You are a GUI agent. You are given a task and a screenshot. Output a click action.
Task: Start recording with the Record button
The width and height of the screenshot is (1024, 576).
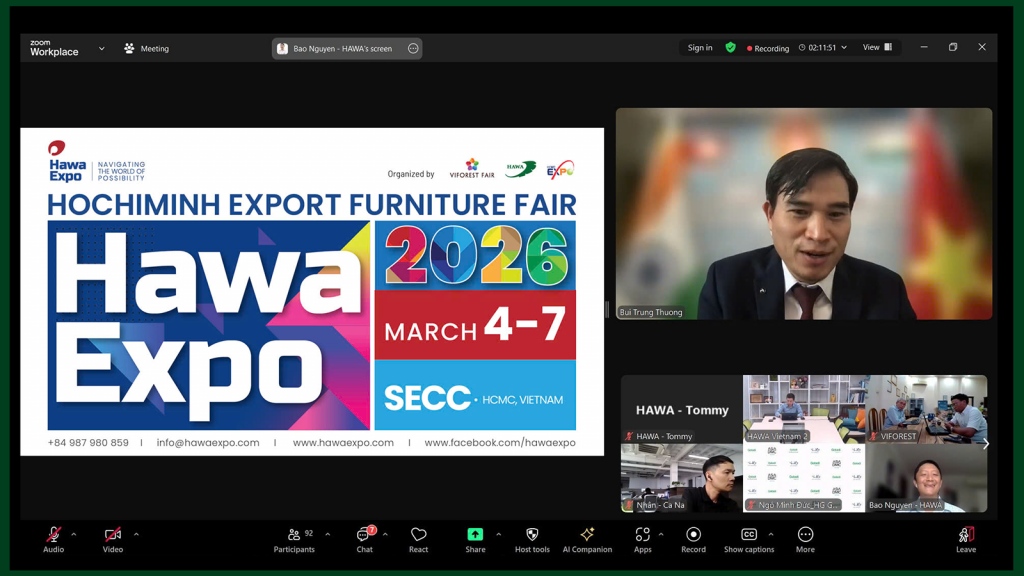(694, 539)
